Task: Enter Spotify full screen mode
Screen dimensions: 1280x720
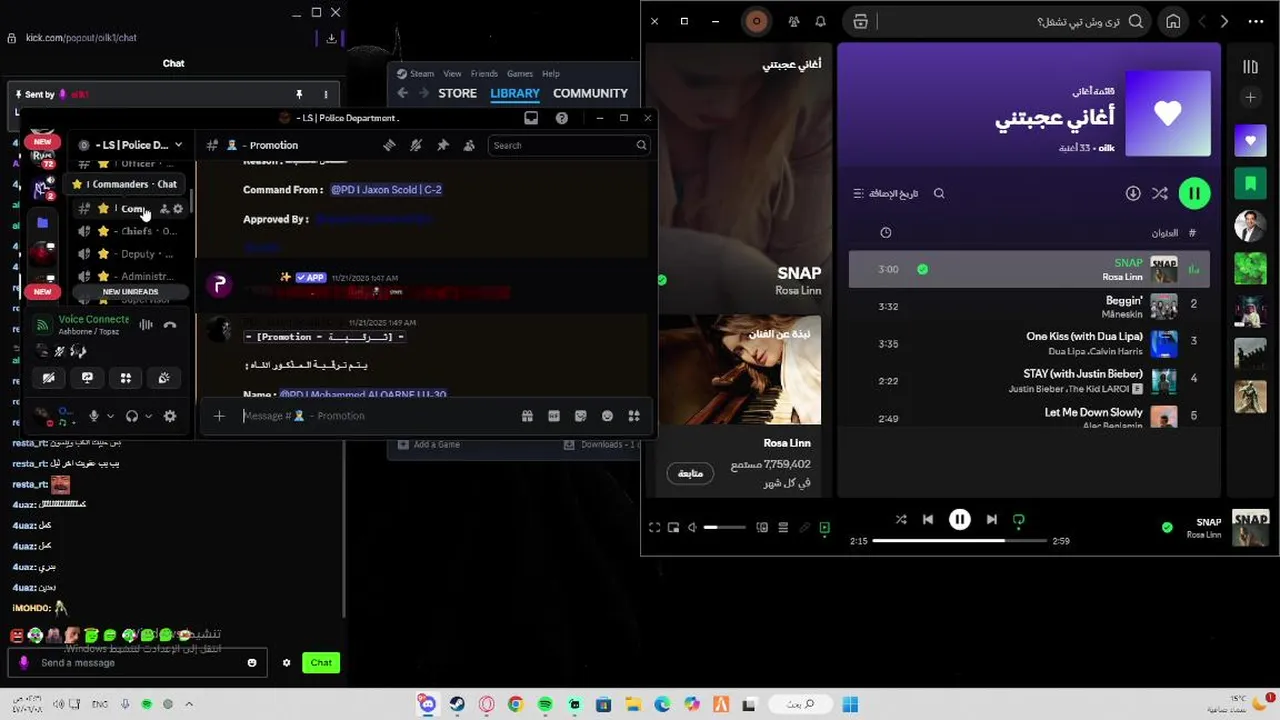Action: click(654, 527)
